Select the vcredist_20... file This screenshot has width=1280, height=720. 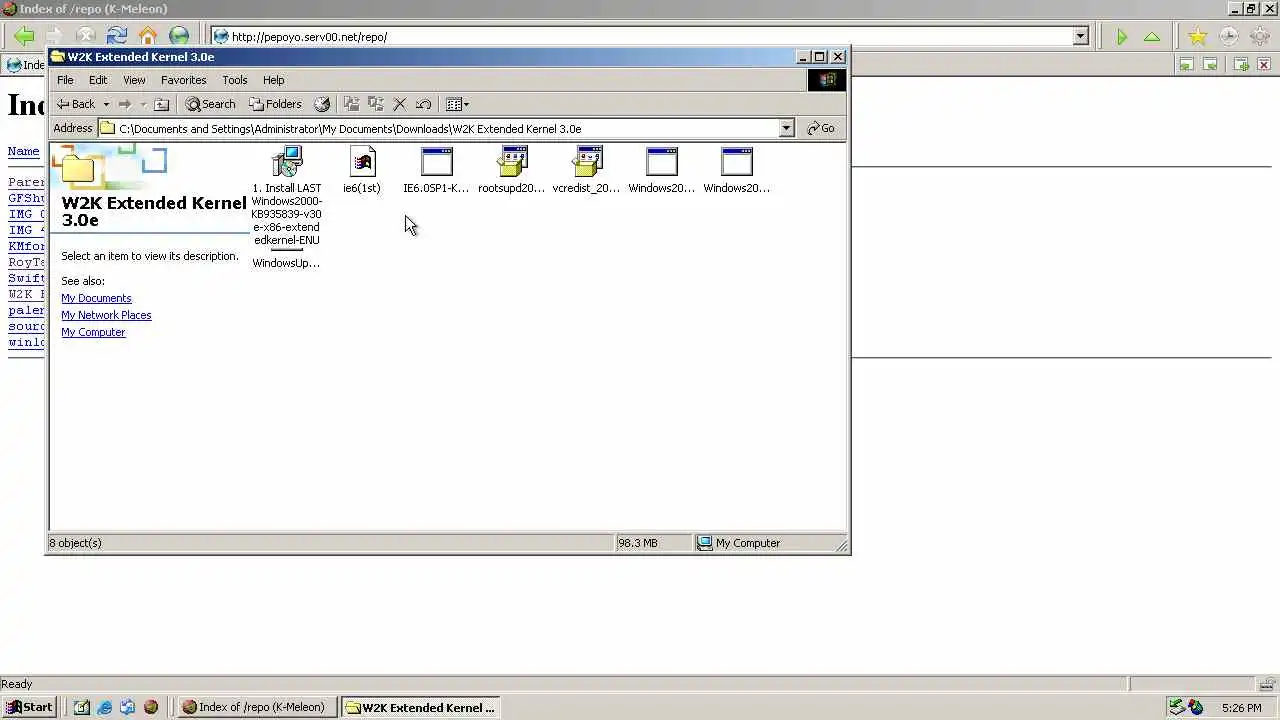click(x=587, y=170)
